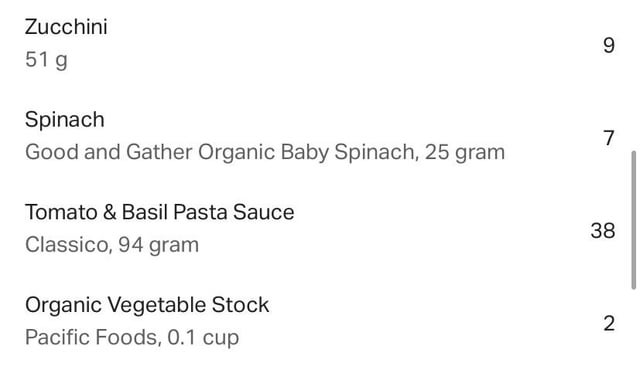Select the 51 g serving text
640x373 pixels.
coord(46,60)
